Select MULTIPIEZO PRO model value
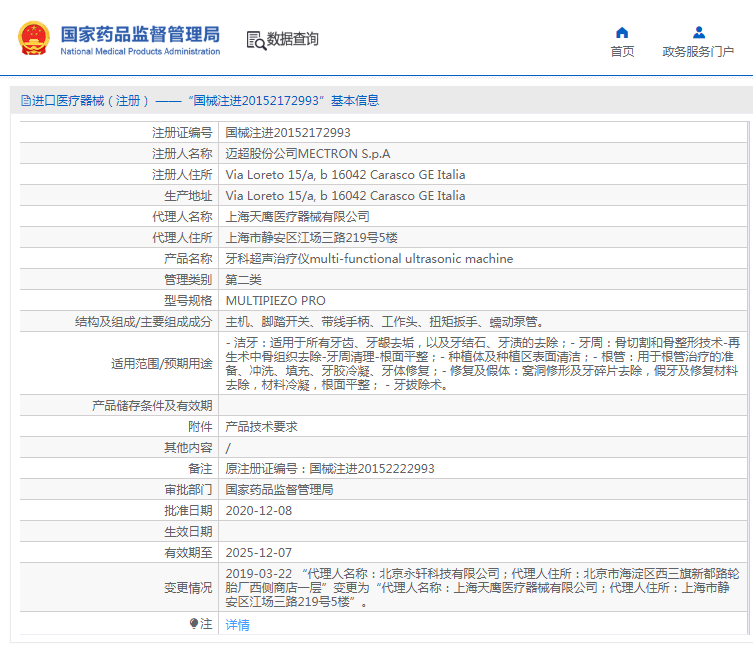The width and height of the screenshot is (753, 654). pyautogui.click(x=276, y=301)
